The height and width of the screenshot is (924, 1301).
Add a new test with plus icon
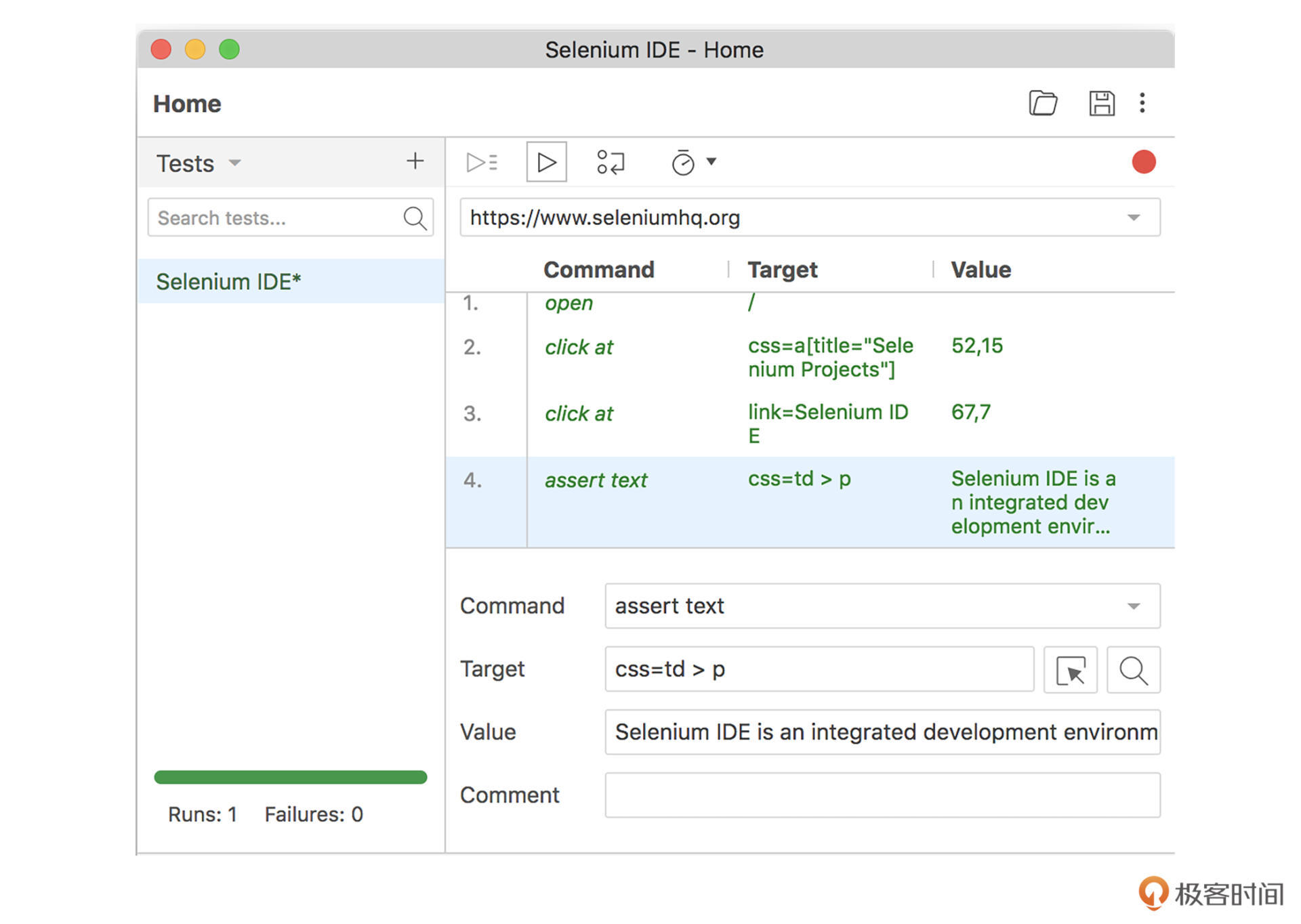[x=415, y=161]
